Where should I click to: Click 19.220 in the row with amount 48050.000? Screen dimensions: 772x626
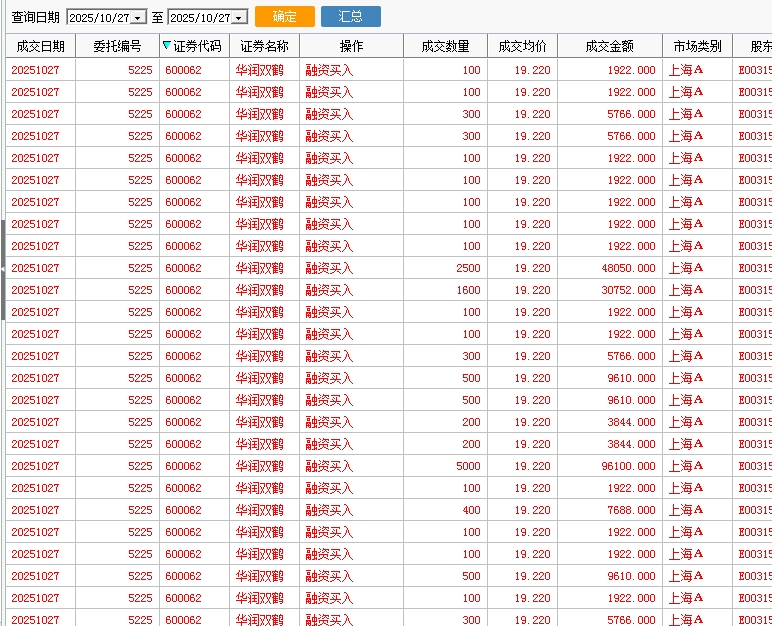[532, 268]
